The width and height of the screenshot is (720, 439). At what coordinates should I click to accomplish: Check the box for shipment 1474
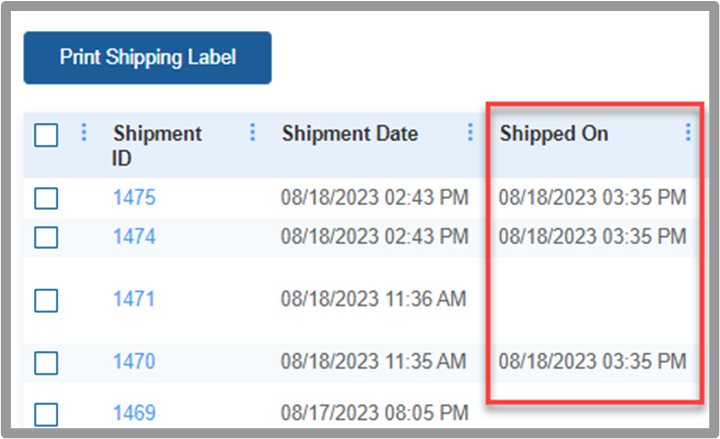tap(46, 237)
